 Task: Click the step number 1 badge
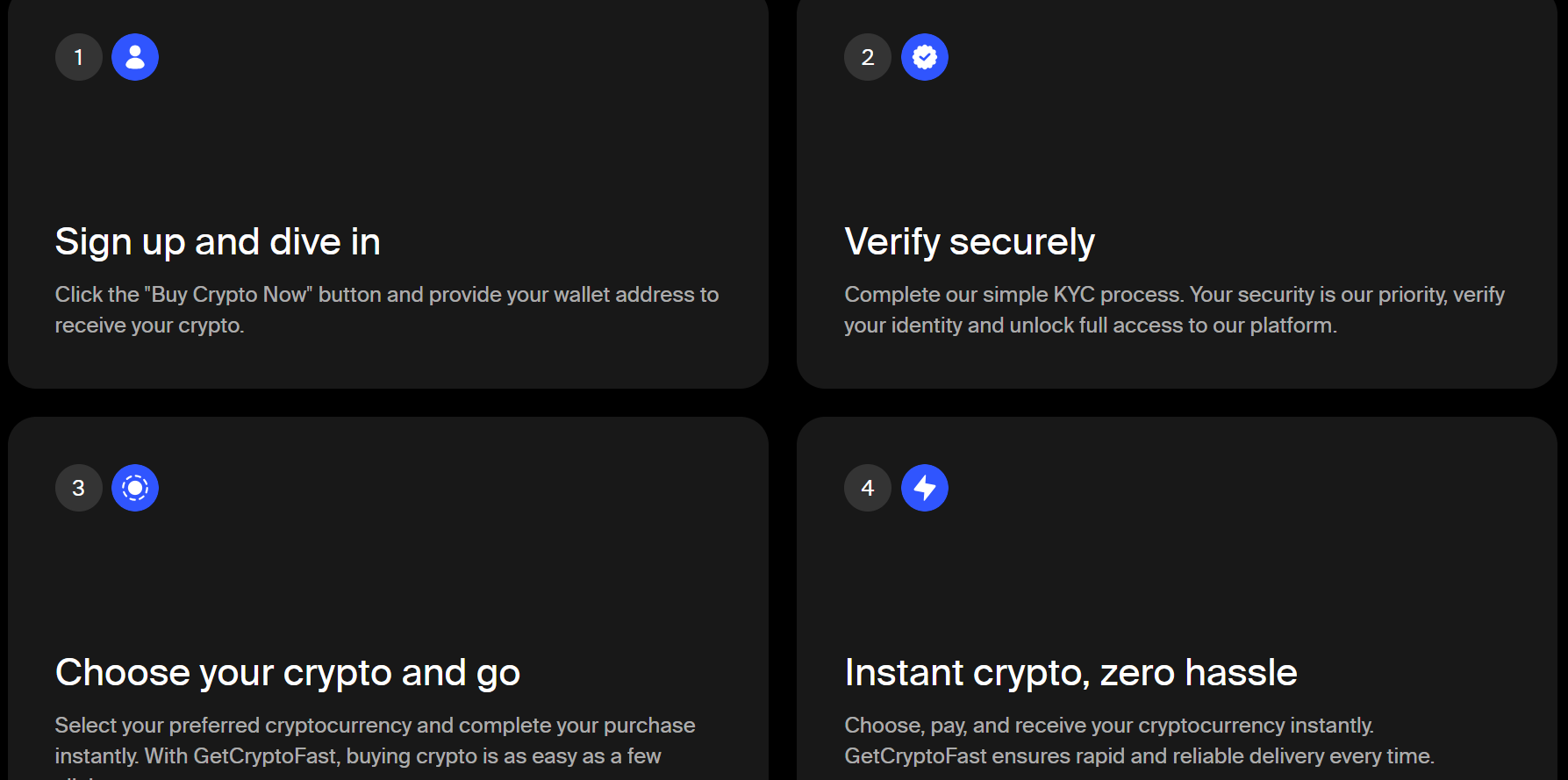pos(79,57)
